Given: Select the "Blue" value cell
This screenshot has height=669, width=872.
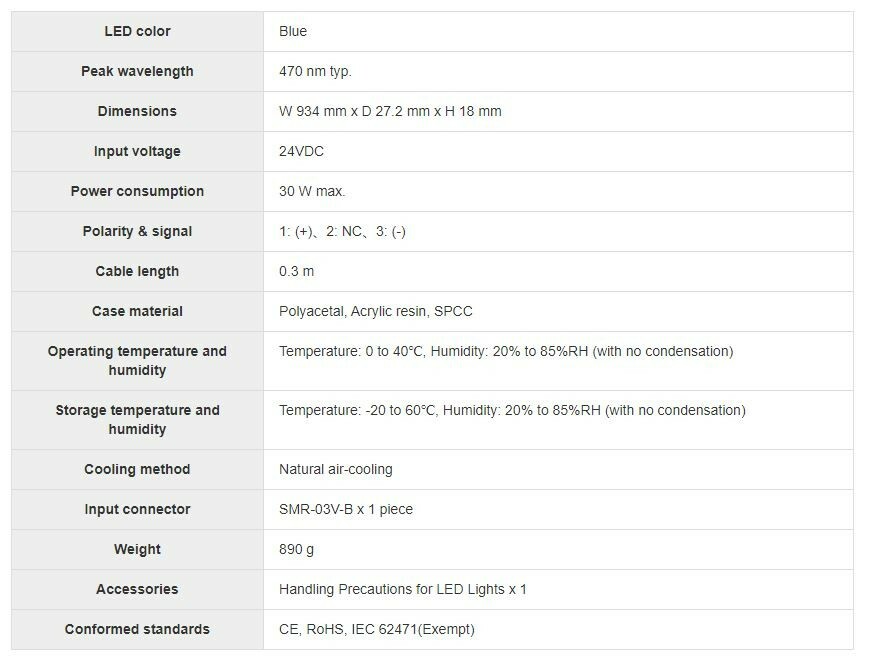Looking at the screenshot, I should 293,31.
